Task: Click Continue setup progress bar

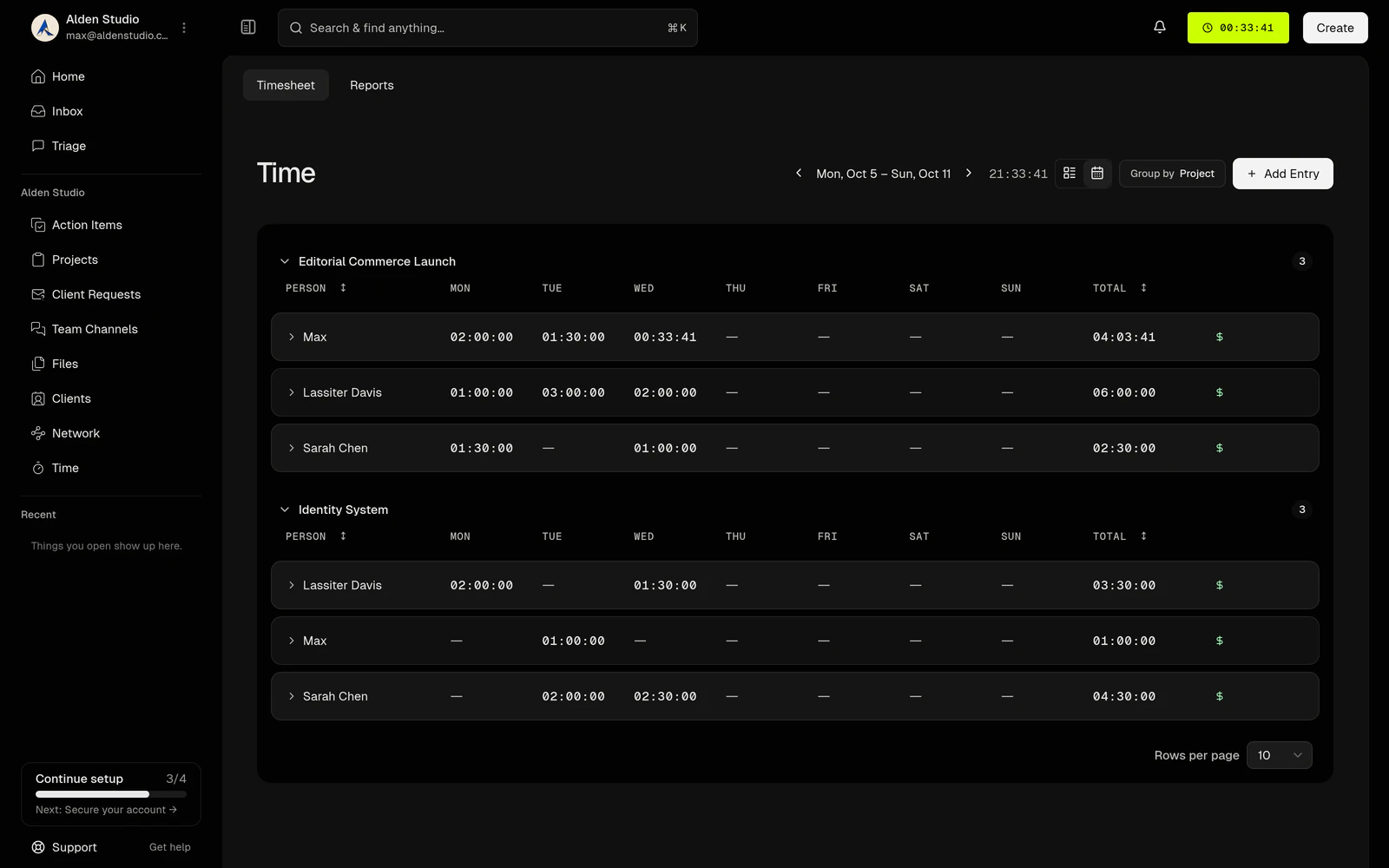Action: [111, 793]
